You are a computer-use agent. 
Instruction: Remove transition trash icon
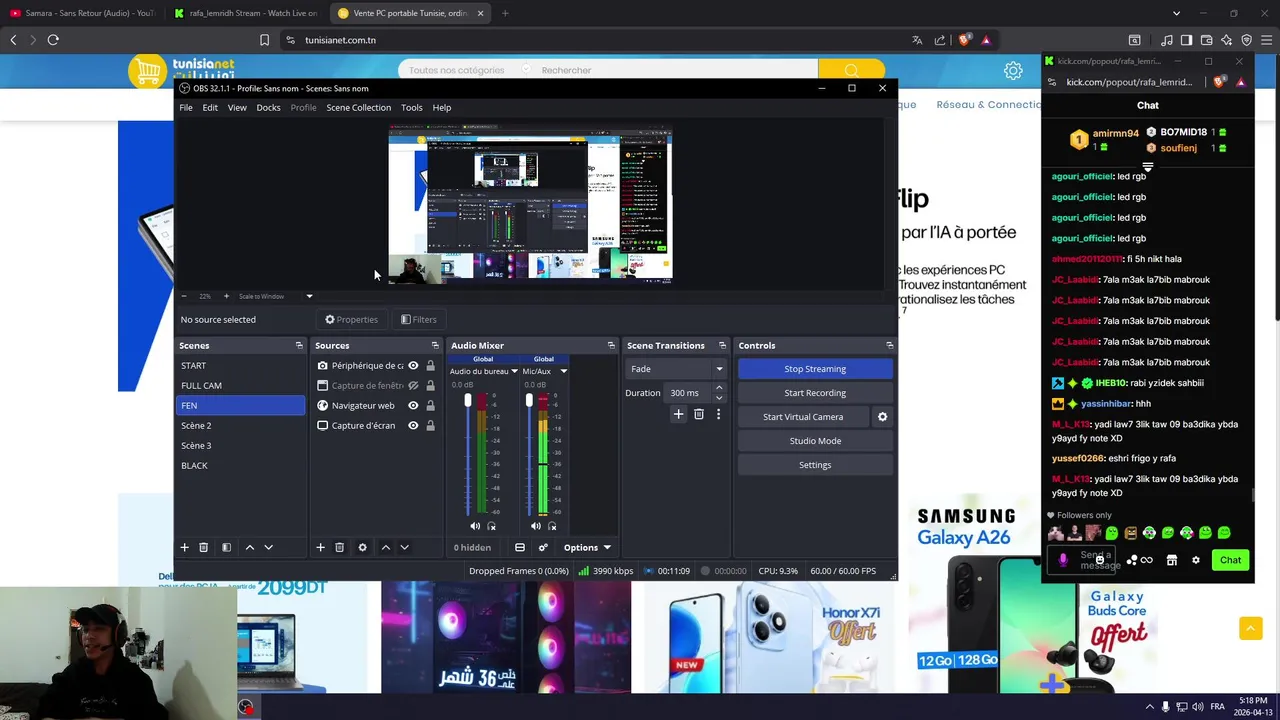699,414
